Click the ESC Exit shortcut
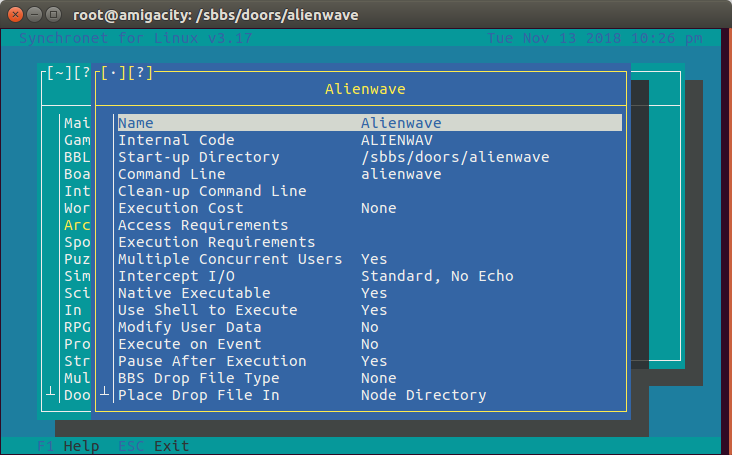Screen dimensions: 732x455 click(154, 446)
